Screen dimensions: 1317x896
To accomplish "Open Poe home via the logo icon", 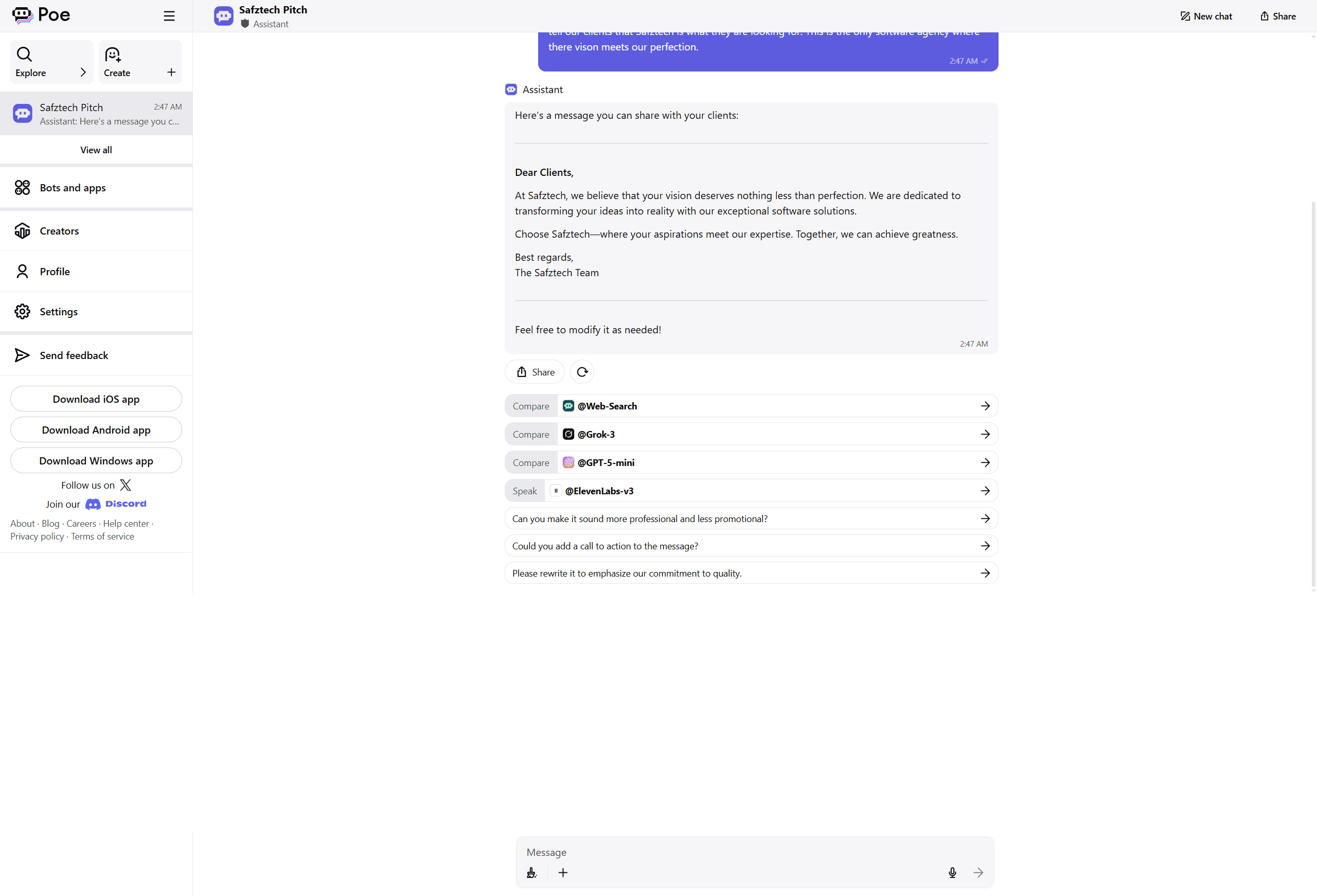I will (23, 15).
